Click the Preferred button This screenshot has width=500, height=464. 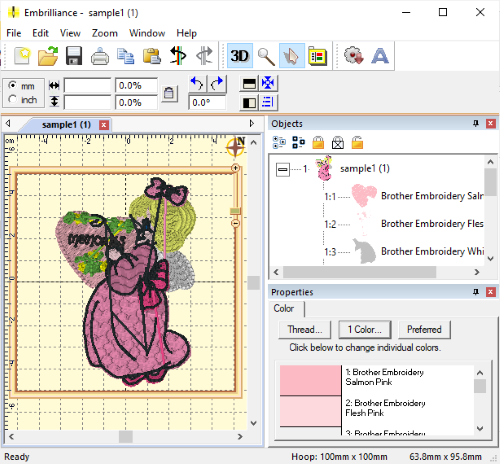pyautogui.click(x=424, y=330)
